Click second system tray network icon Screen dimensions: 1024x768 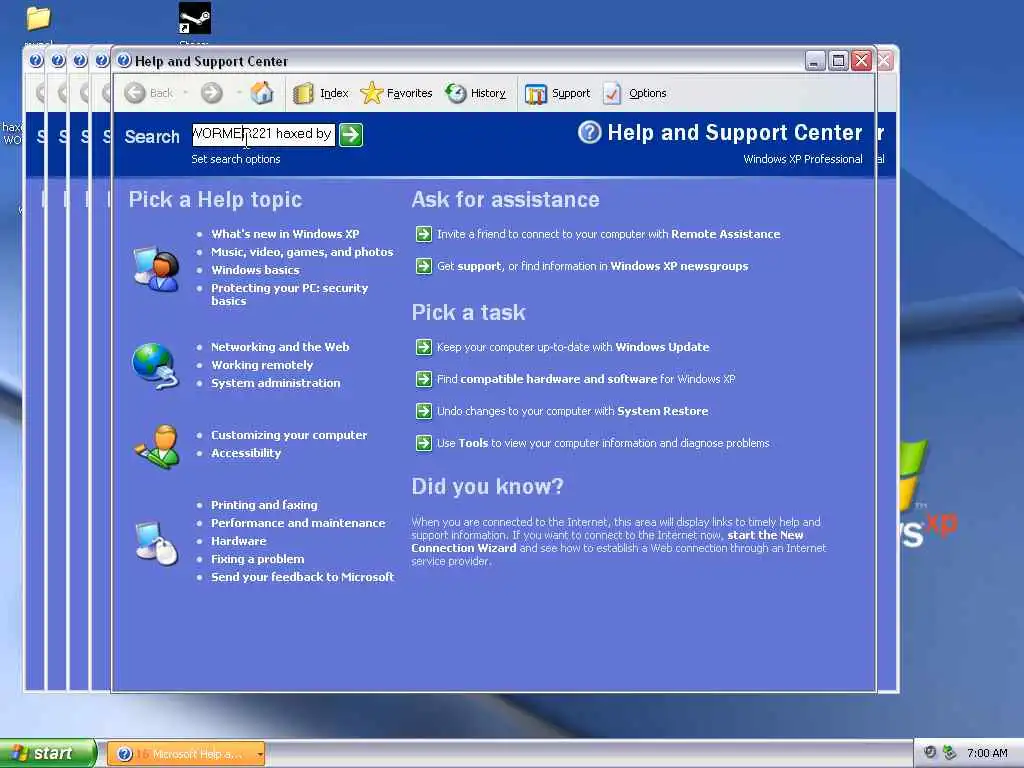click(950, 753)
